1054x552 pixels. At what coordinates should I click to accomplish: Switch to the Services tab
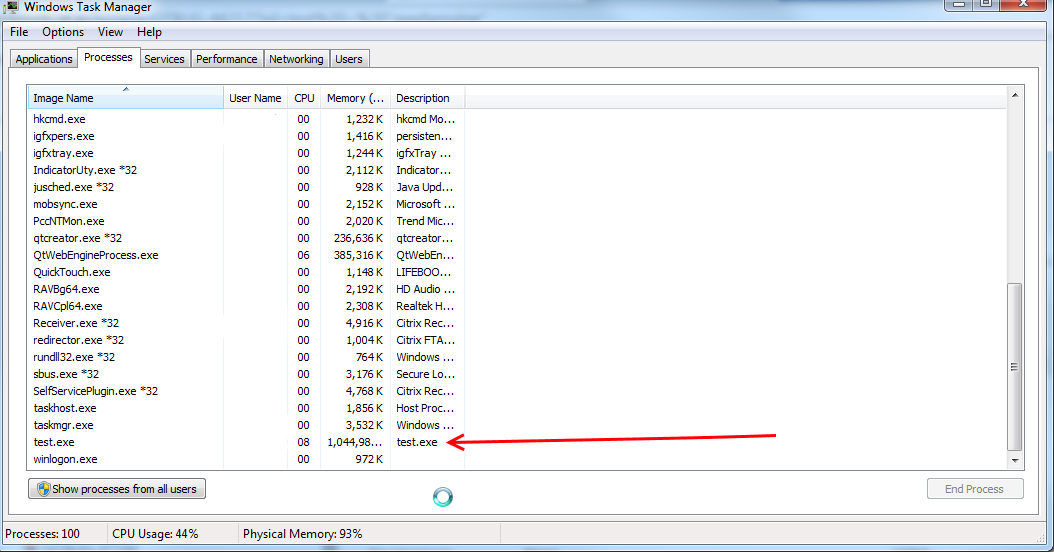click(x=164, y=59)
